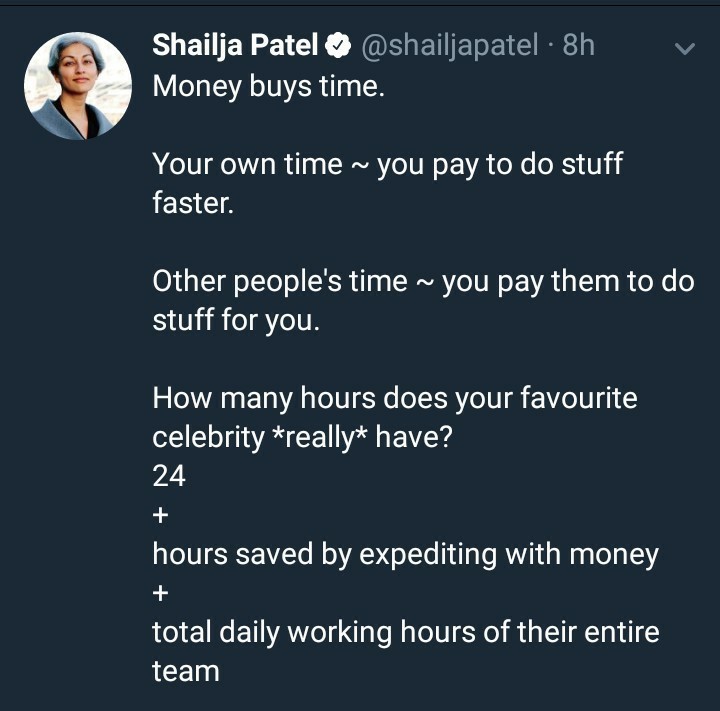Screen dimensions: 720x711
Task: Click the emphasized word *really*
Action: (320, 437)
